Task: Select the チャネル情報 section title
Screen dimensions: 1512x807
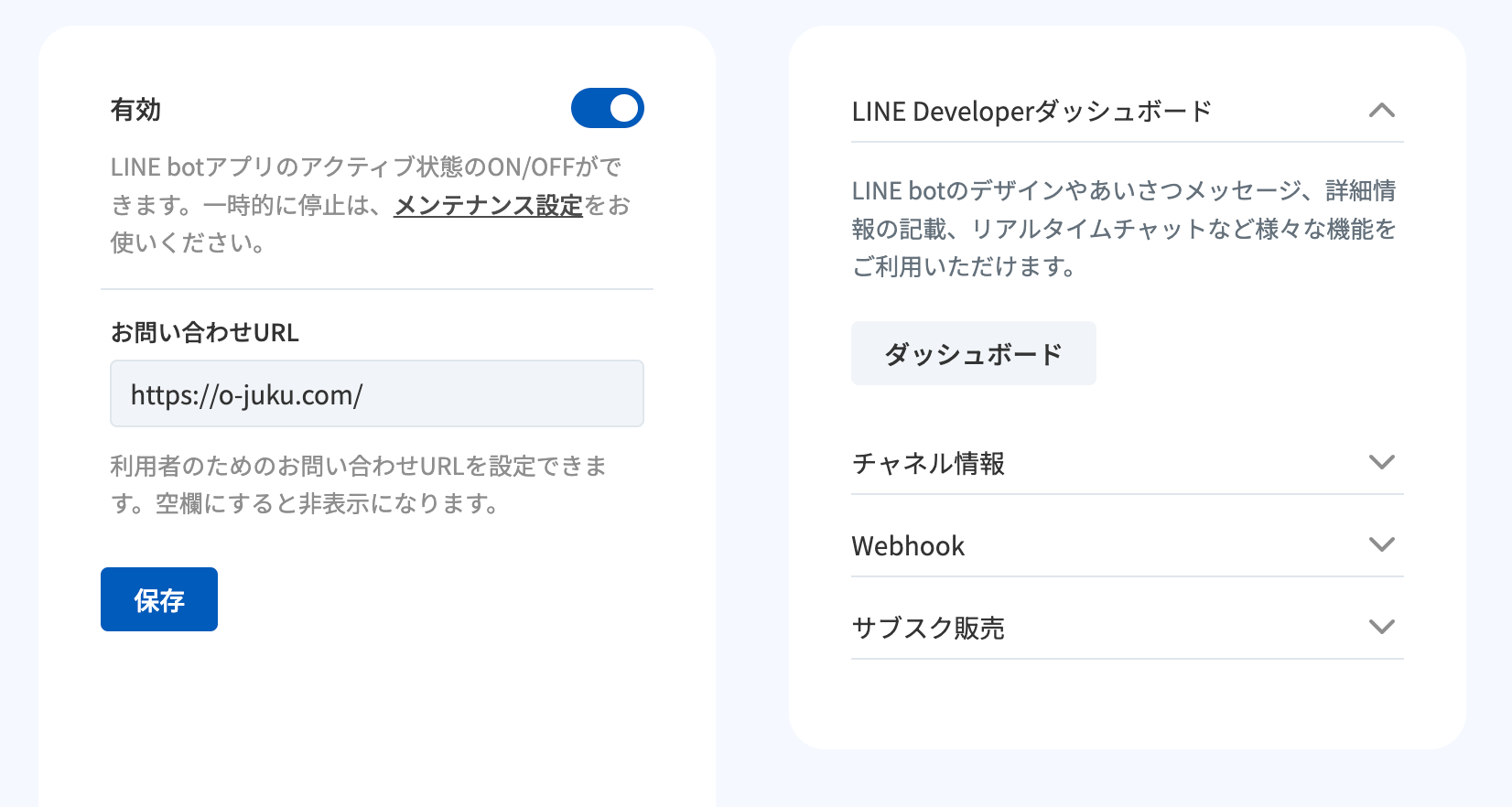Action: (928, 463)
